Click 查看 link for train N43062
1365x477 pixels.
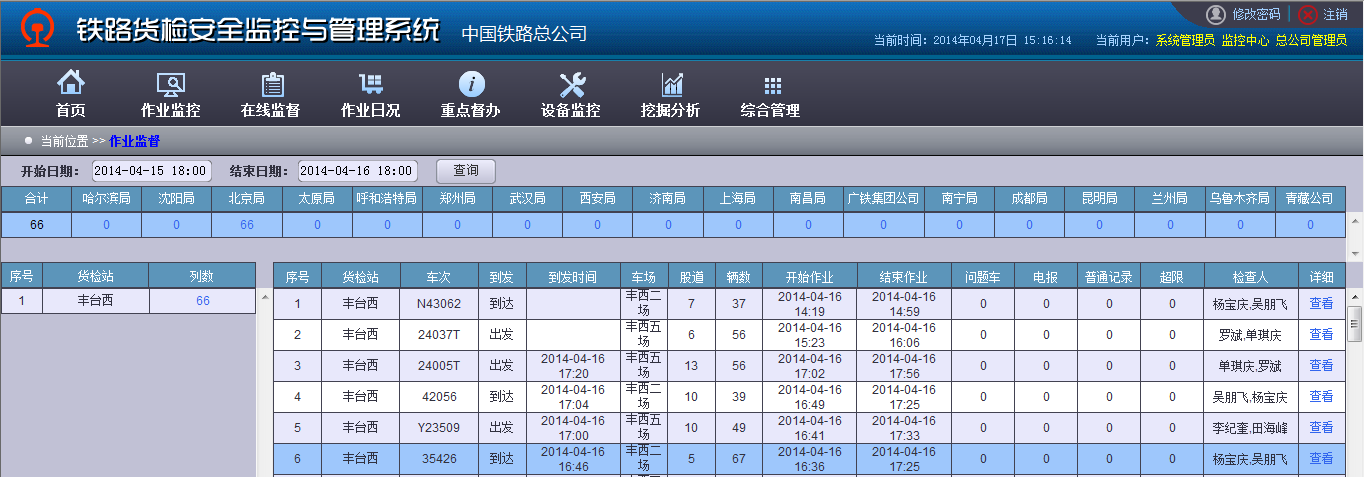1321,303
